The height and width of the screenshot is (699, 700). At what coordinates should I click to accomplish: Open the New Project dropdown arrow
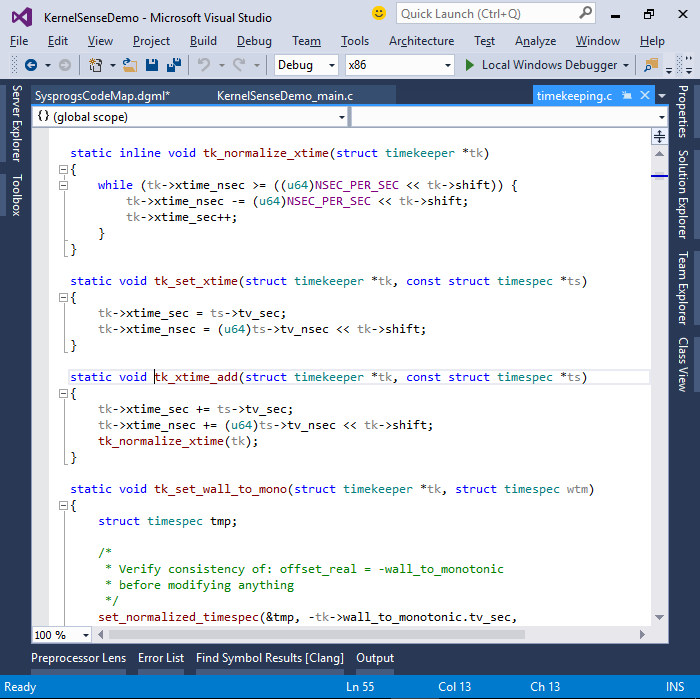pyautogui.click(x=113, y=65)
